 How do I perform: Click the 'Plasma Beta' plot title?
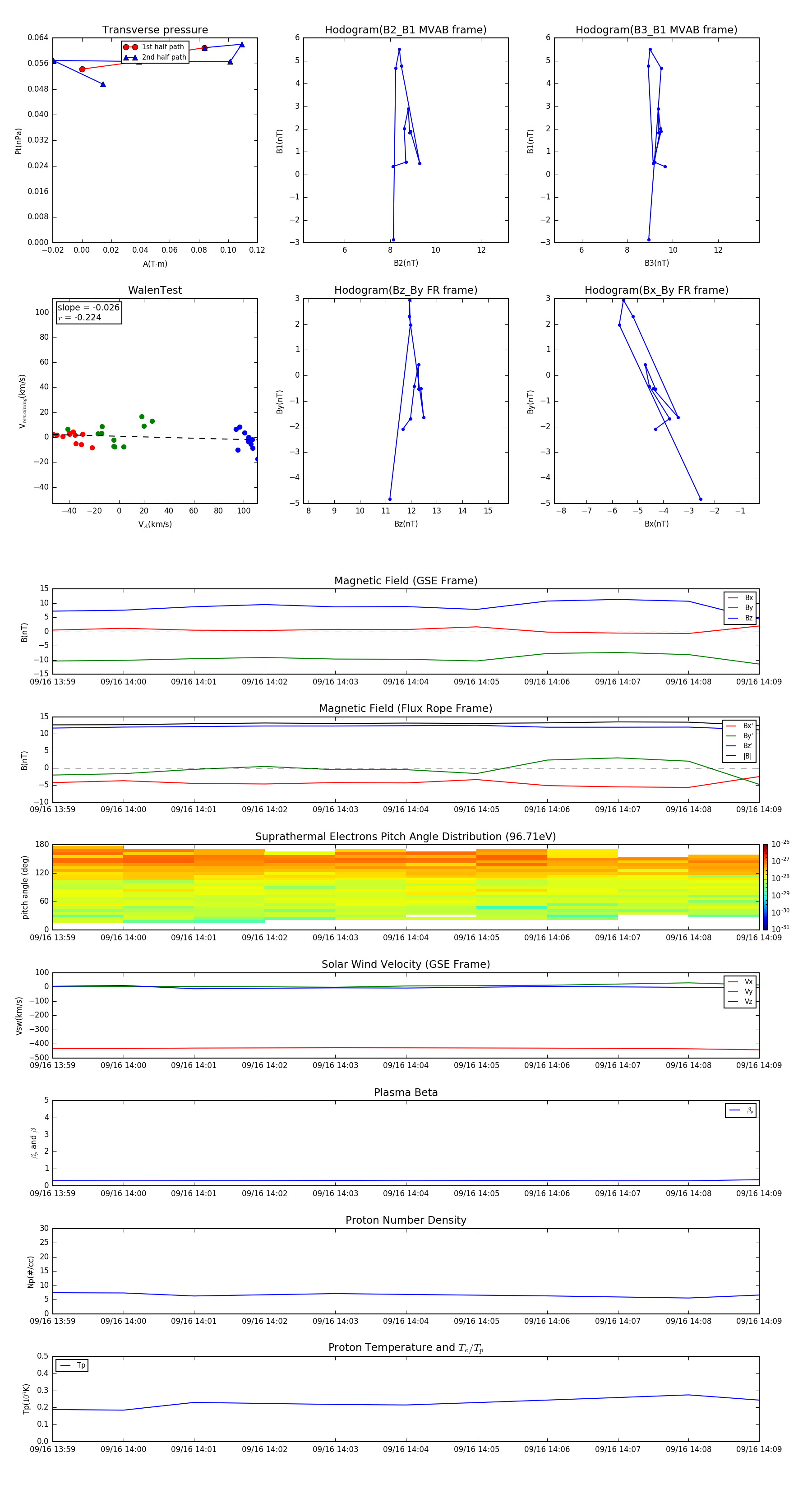[406, 1092]
